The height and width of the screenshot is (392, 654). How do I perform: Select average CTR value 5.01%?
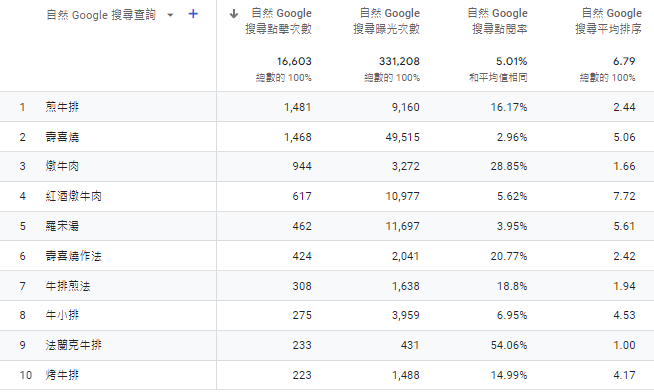click(x=511, y=61)
